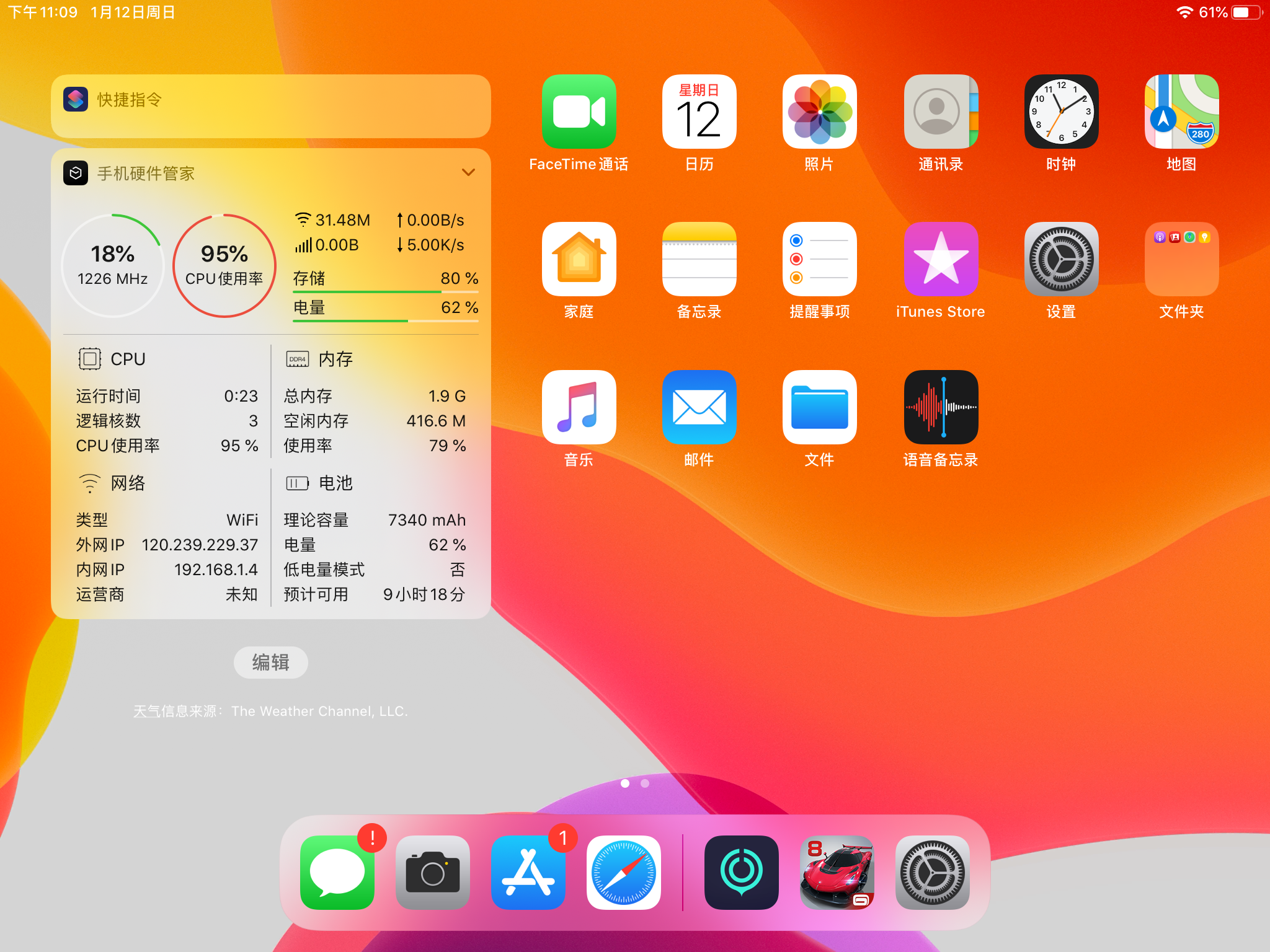Collapse the hardware manager widget chevron
The width and height of the screenshot is (1270, 952).
[468, 172]
